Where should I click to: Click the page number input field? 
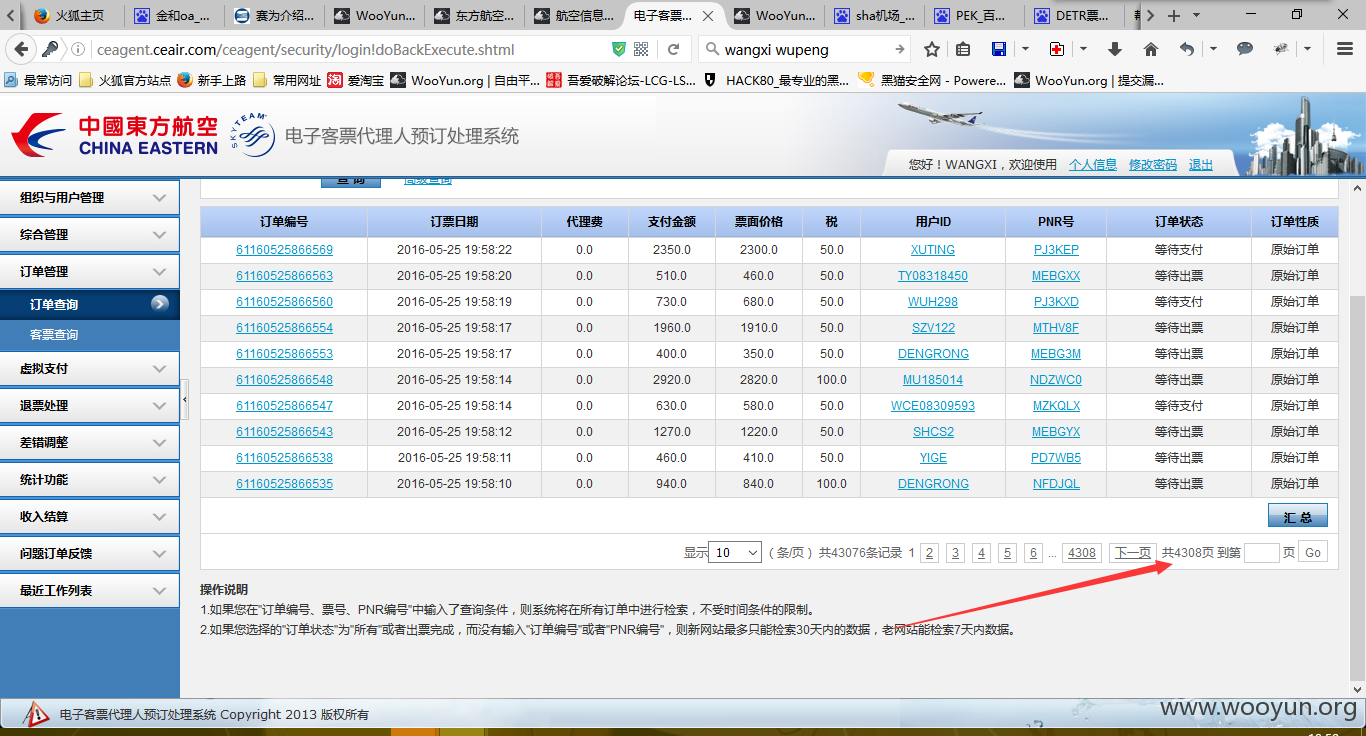1261,552
